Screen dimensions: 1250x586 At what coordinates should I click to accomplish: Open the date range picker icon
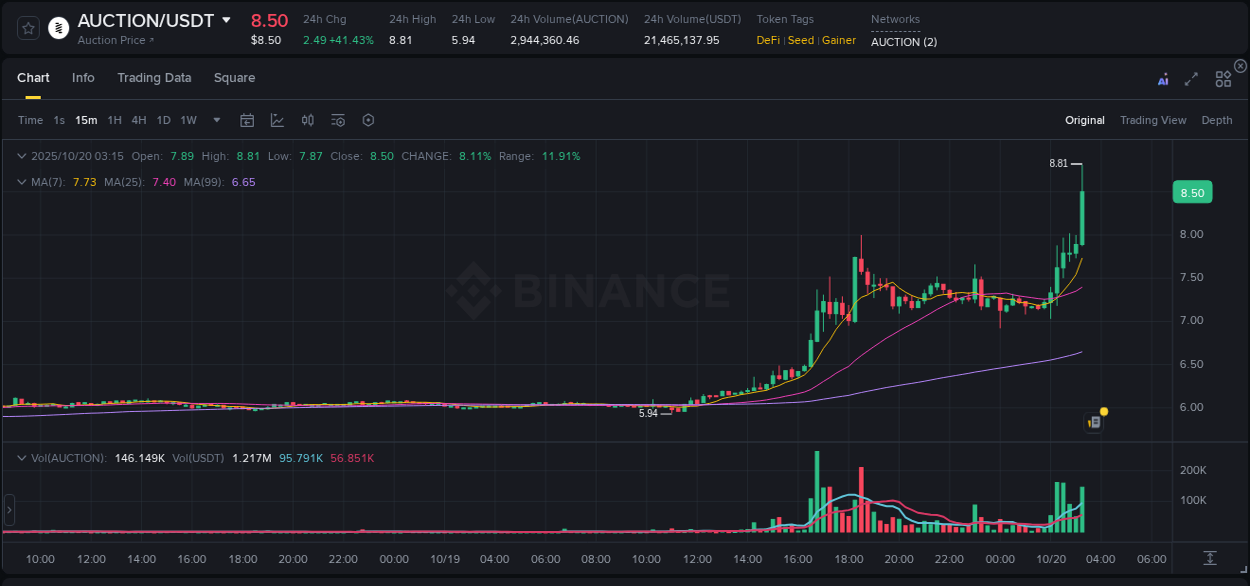pos(247,120)
